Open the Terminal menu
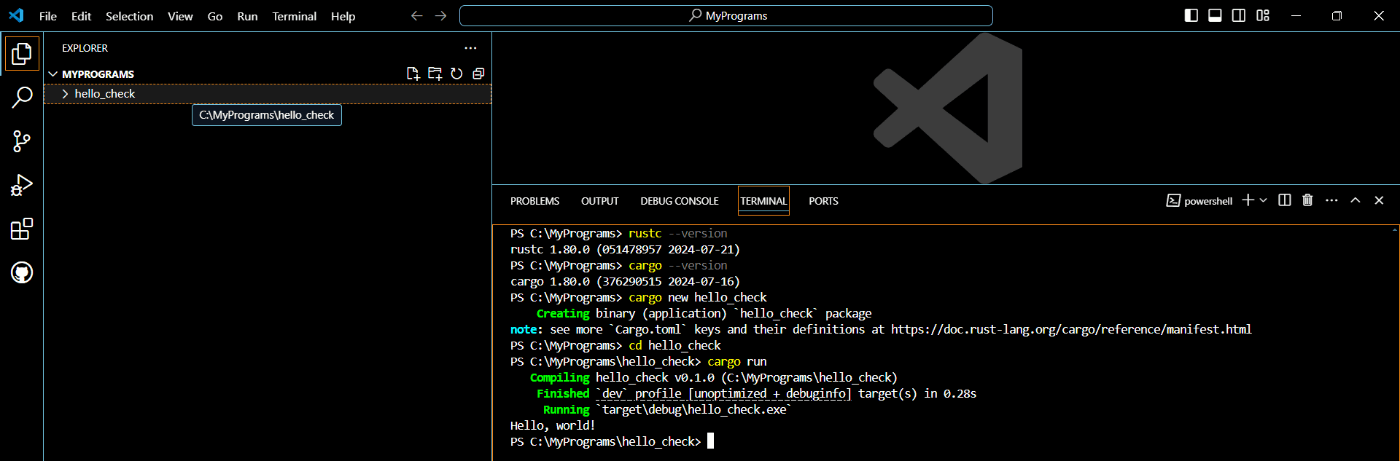Viewport: 1400px width, 461px height. coord(295,16)
